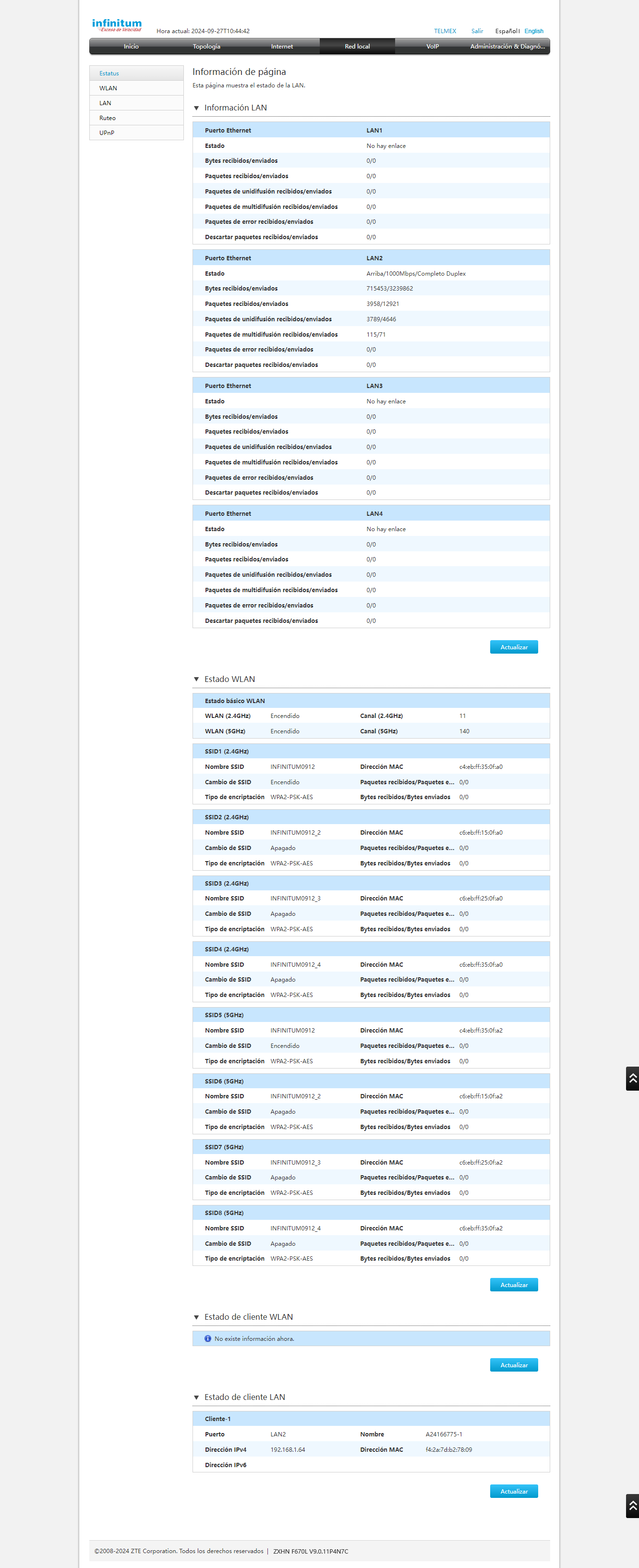Click the infinitum logo
This screenshot has width=639, height=1568.
click(116, 24)
